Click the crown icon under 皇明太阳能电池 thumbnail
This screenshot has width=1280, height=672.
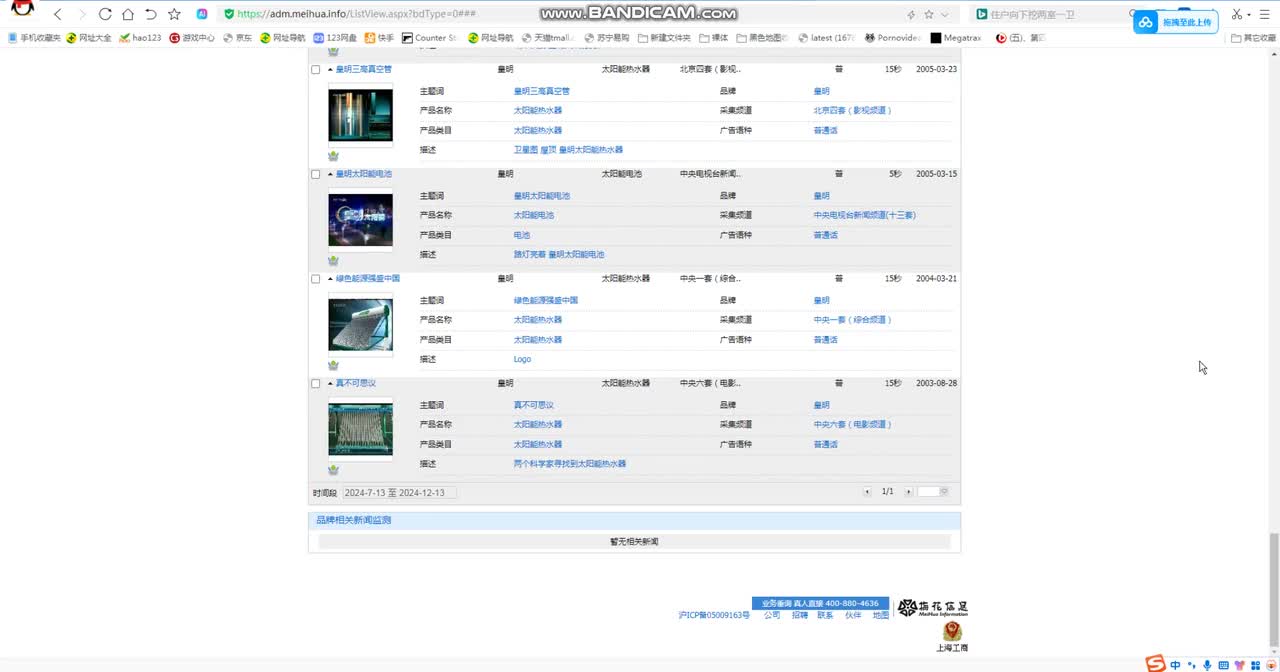[333, 261]
